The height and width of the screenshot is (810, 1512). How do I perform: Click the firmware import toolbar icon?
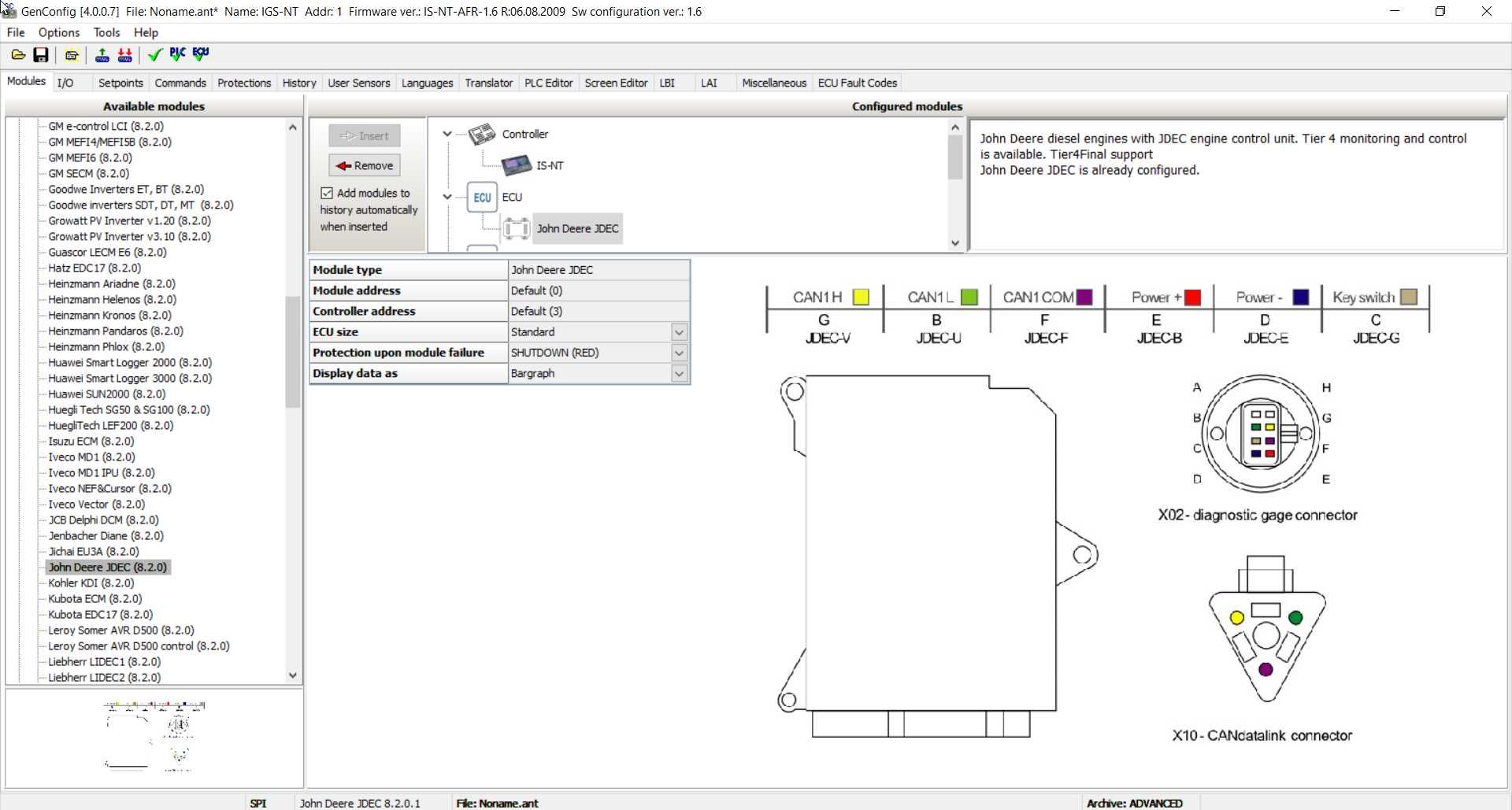point(72,55)
